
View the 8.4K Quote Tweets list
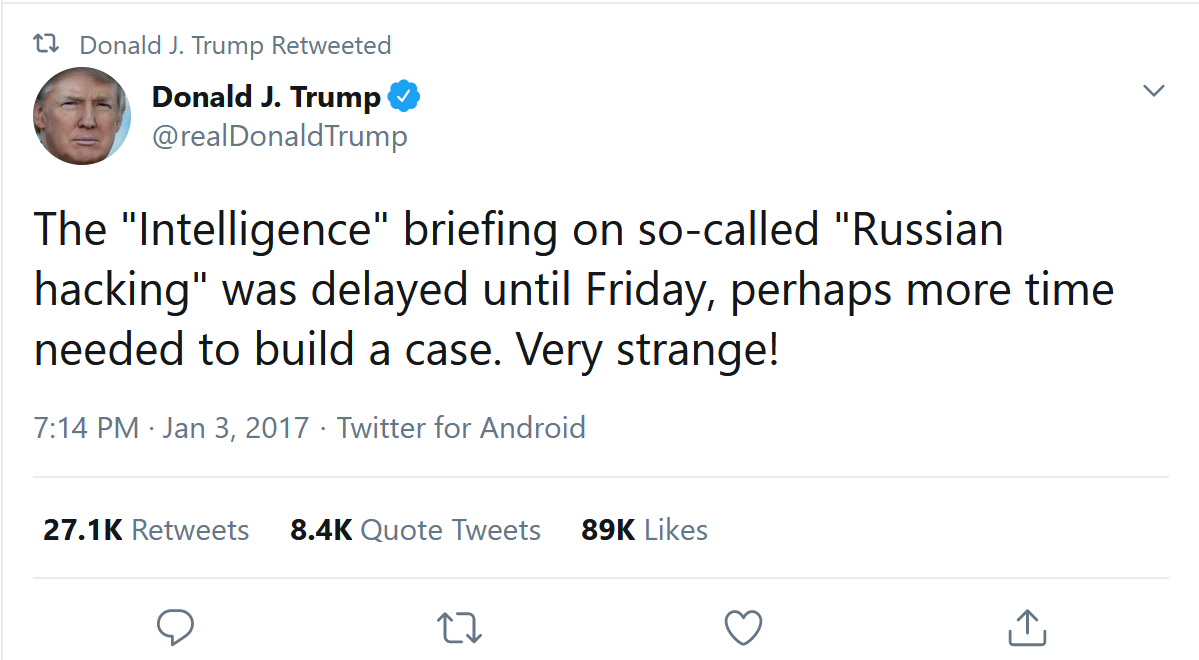point(415,530)
